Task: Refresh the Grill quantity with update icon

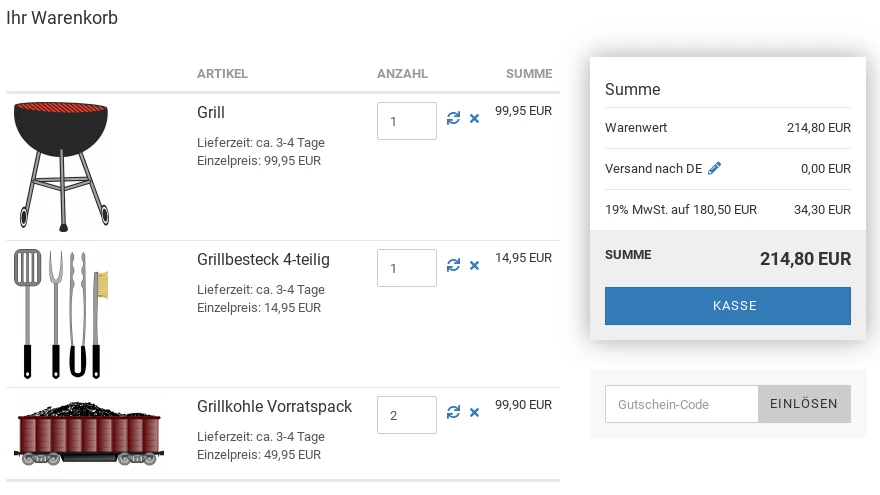Action: tap(453, 118)
